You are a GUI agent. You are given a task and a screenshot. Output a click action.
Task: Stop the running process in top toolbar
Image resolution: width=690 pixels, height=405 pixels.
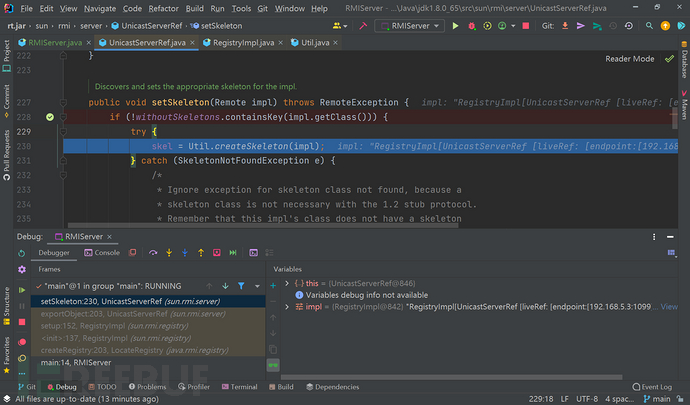coord(525,26)
